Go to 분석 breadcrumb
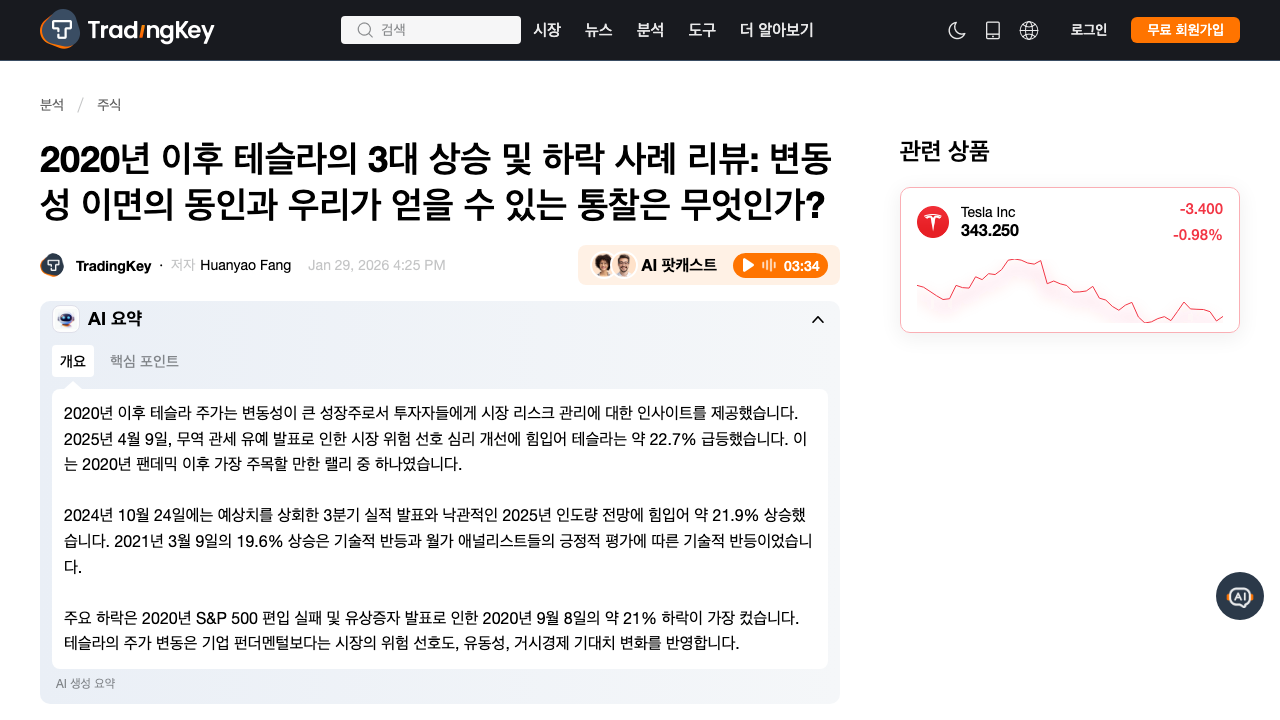Viewport: 1280px width, 720px height. coord(52,105)
